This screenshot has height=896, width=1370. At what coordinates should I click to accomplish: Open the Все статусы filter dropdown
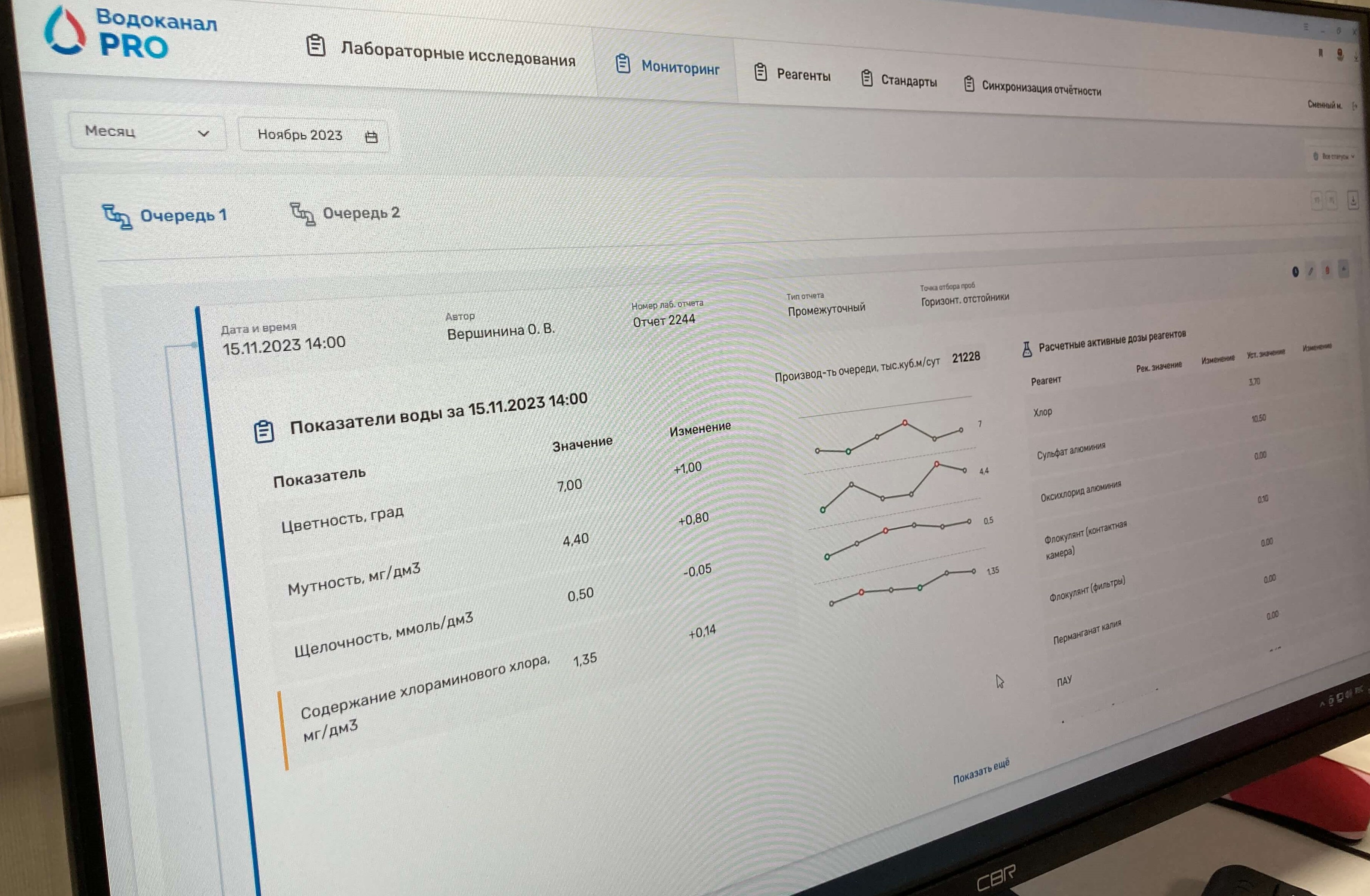[x=1333, y=157]
